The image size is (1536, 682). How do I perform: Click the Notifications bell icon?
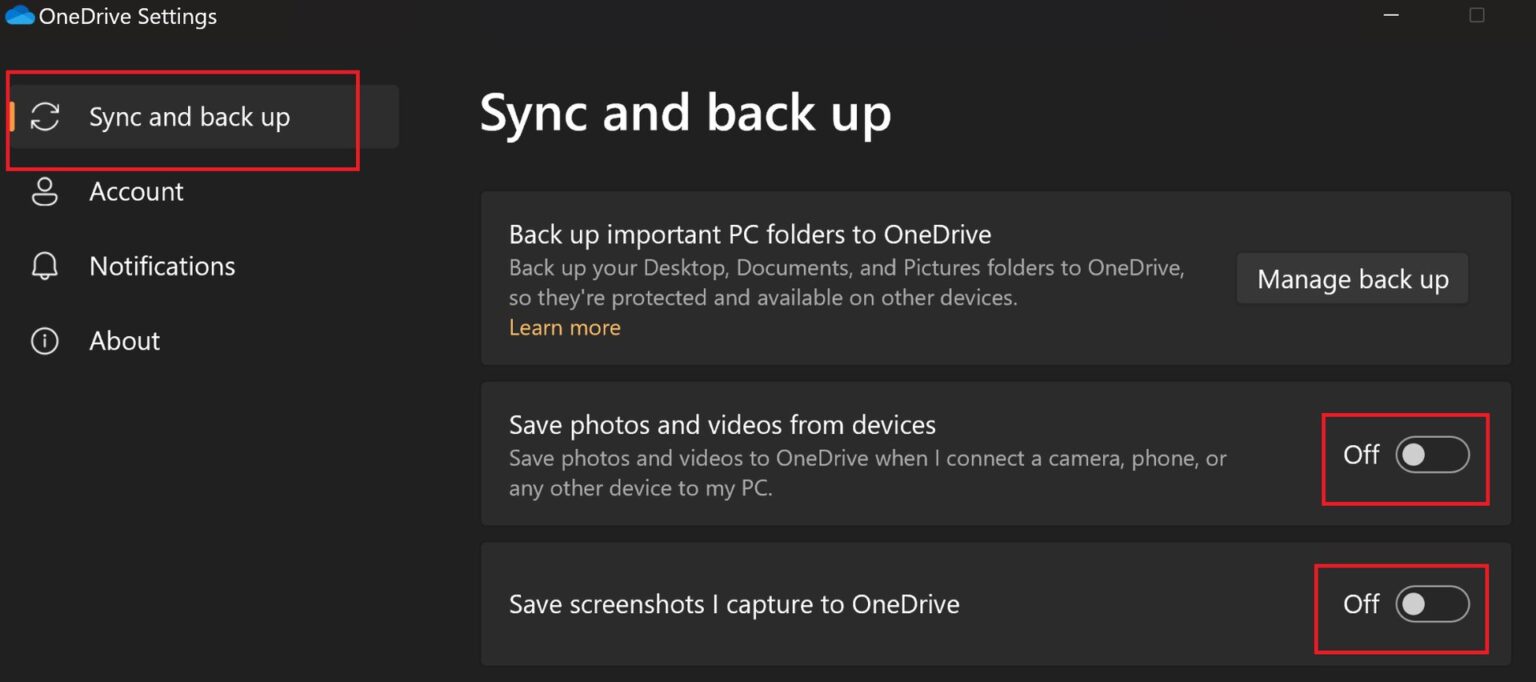point(45,266)
